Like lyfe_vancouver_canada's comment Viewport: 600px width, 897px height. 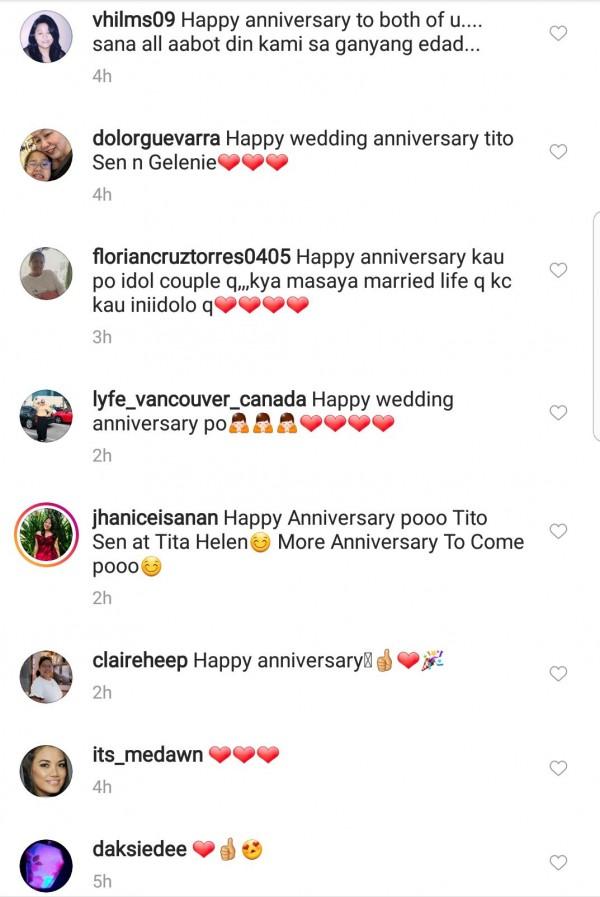click(559, 412)
